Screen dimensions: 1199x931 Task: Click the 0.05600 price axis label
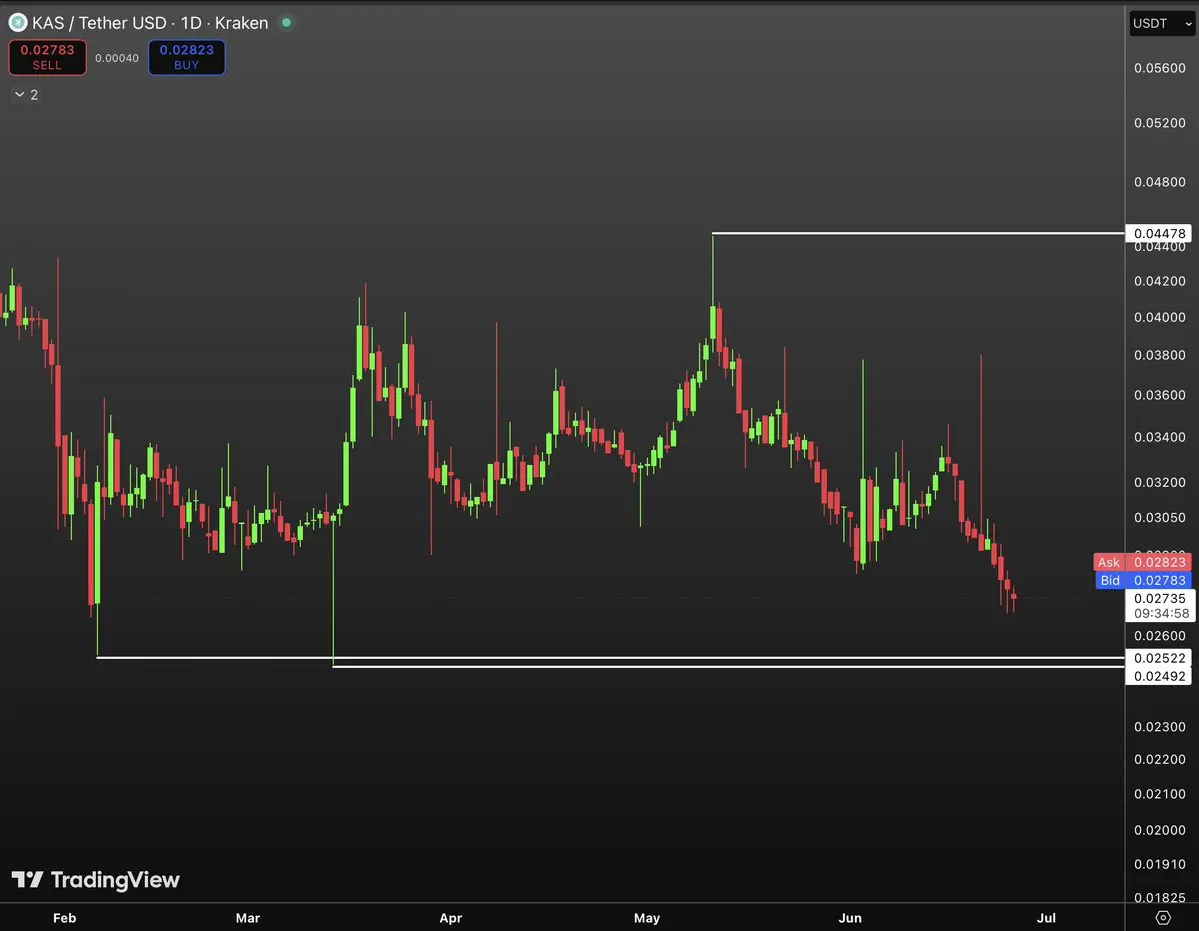(1160, 68)
